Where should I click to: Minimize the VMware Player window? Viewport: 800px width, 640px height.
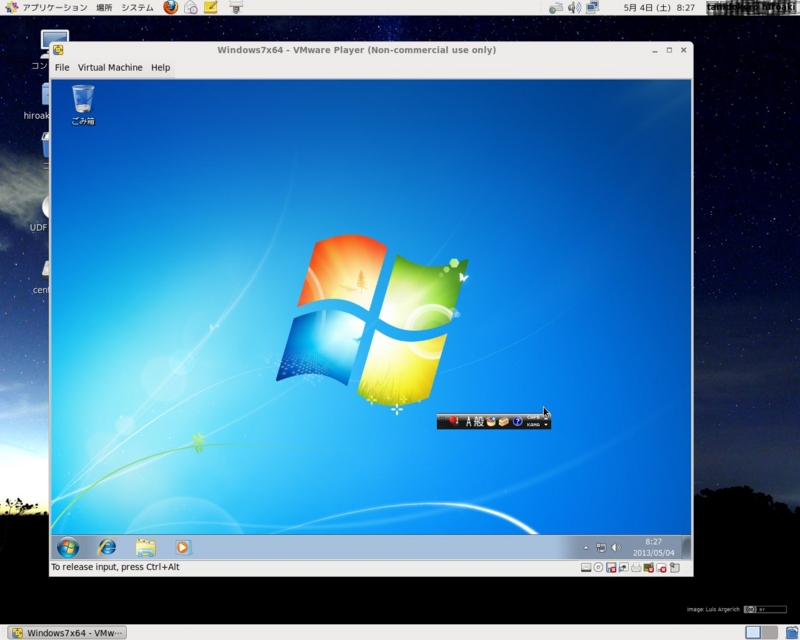point(655,50)
